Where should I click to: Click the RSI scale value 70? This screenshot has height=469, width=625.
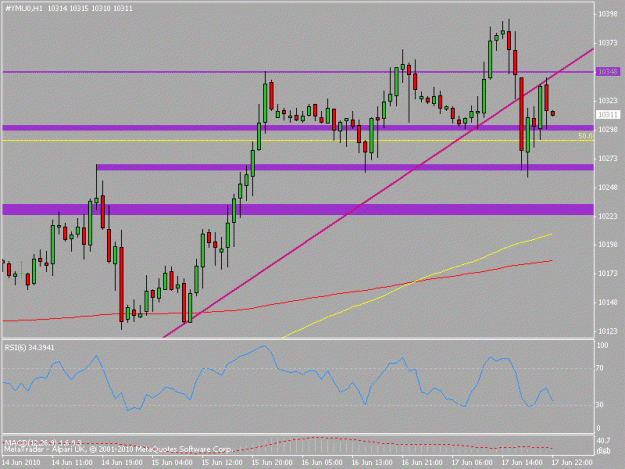click(599, 368)
